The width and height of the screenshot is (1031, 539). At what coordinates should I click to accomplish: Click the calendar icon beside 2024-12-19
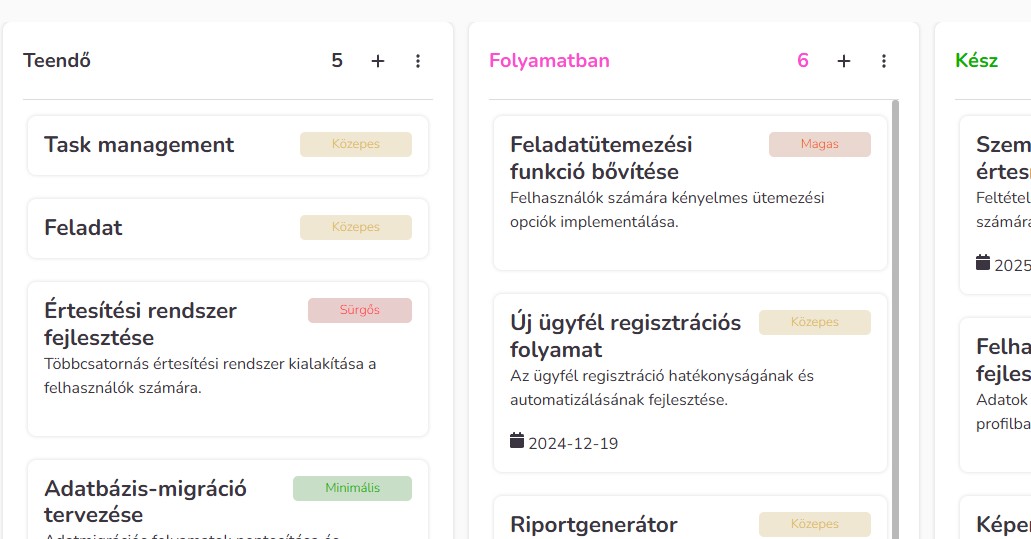(517, 441)
